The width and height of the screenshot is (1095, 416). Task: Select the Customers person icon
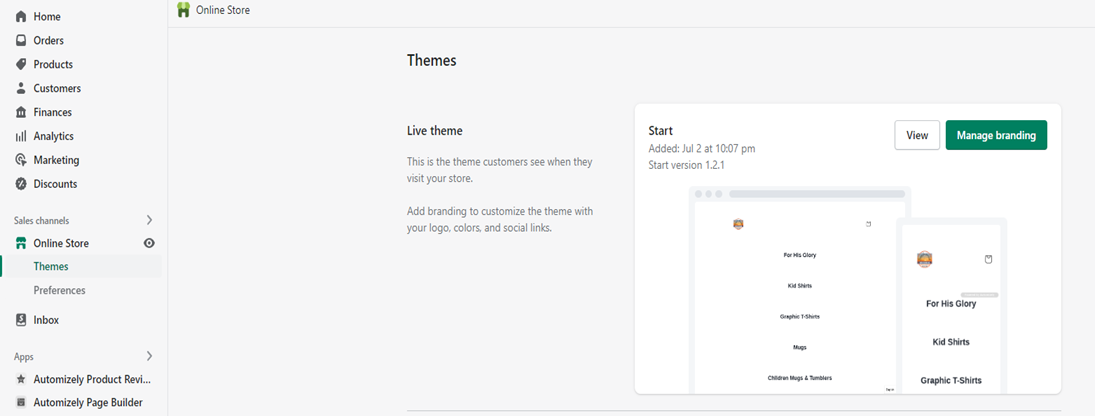coord(21,89)
